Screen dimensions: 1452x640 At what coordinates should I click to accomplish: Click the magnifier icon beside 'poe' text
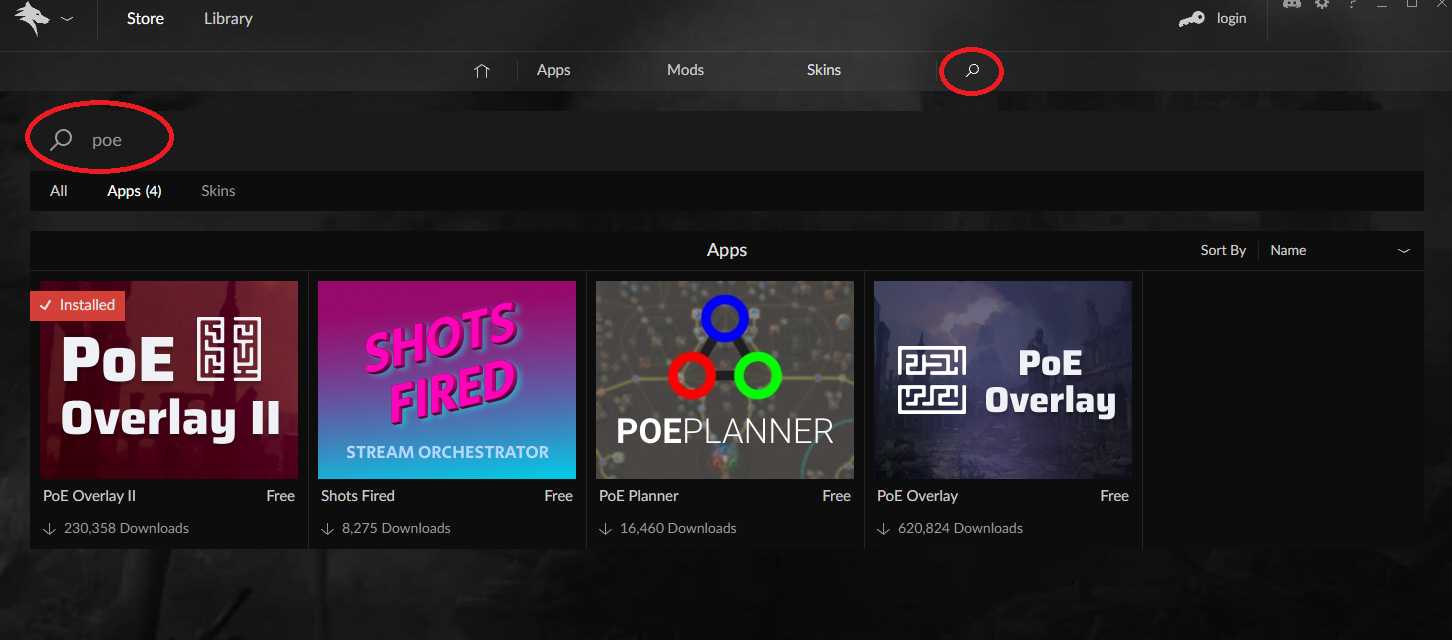(62, 140)
